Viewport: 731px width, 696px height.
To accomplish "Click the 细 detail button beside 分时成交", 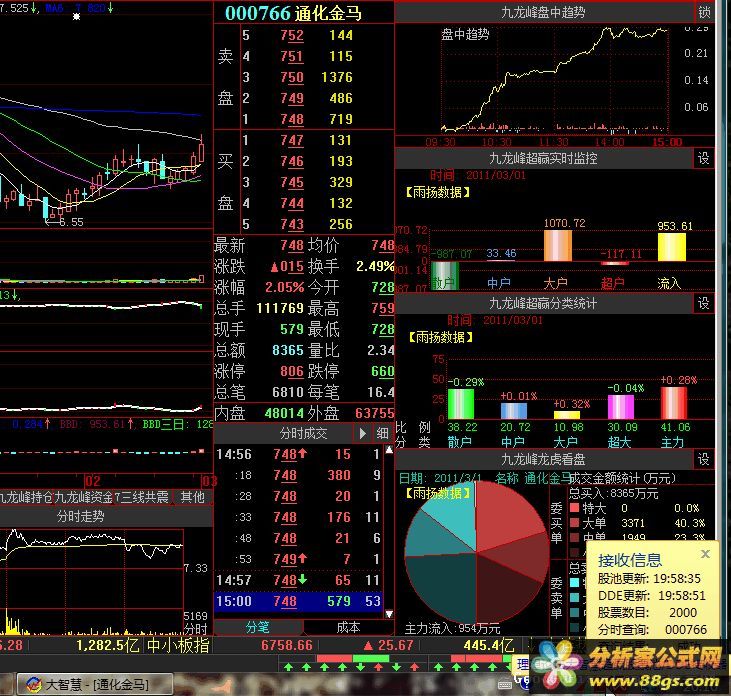I will [x=383, y=434].
